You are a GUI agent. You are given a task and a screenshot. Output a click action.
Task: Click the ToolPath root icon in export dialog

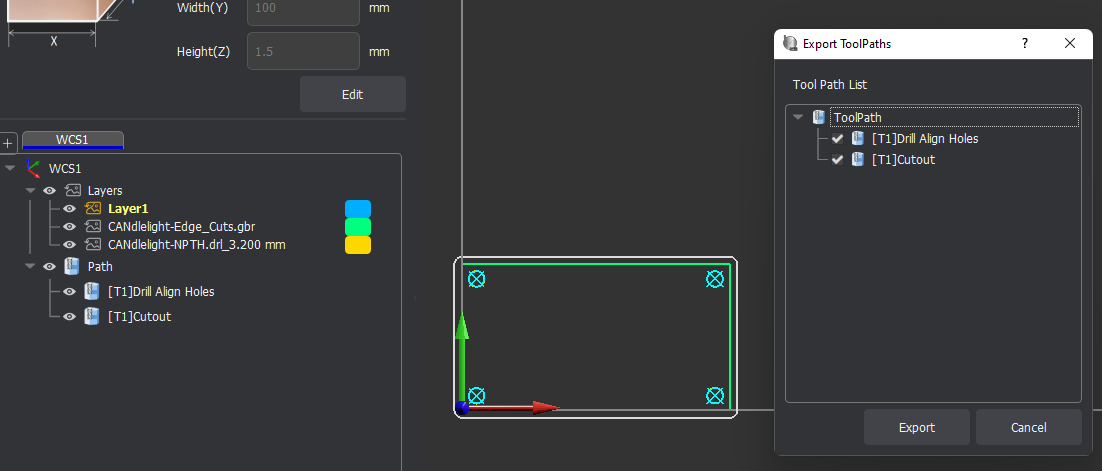coord(819,118)
